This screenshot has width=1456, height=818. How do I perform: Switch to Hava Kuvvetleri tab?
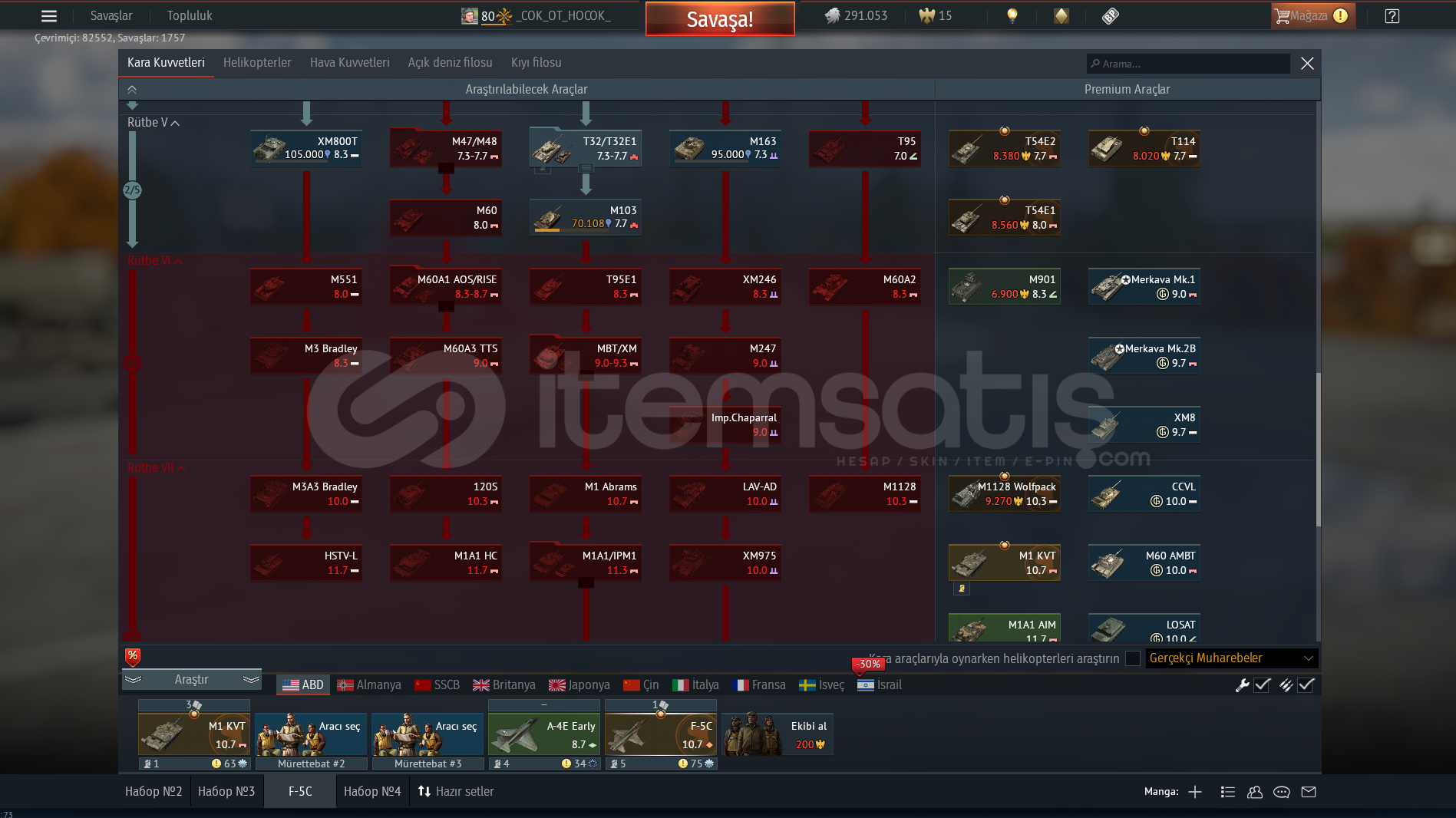[x=349, y=63]
